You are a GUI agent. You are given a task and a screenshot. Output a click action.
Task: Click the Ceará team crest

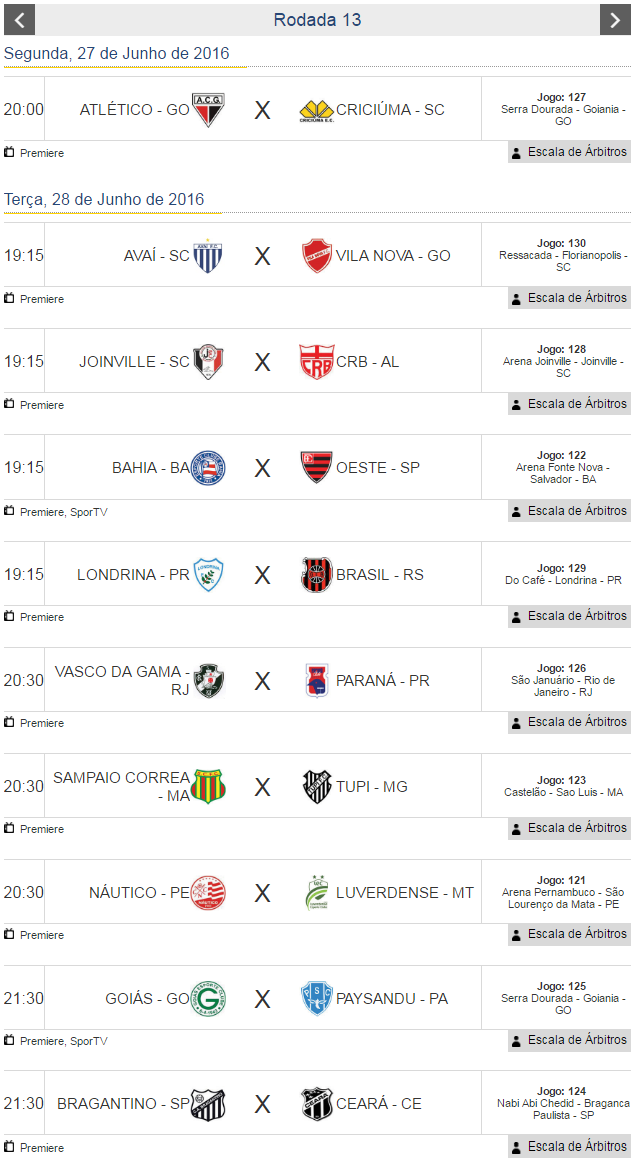click(316, 1104)
